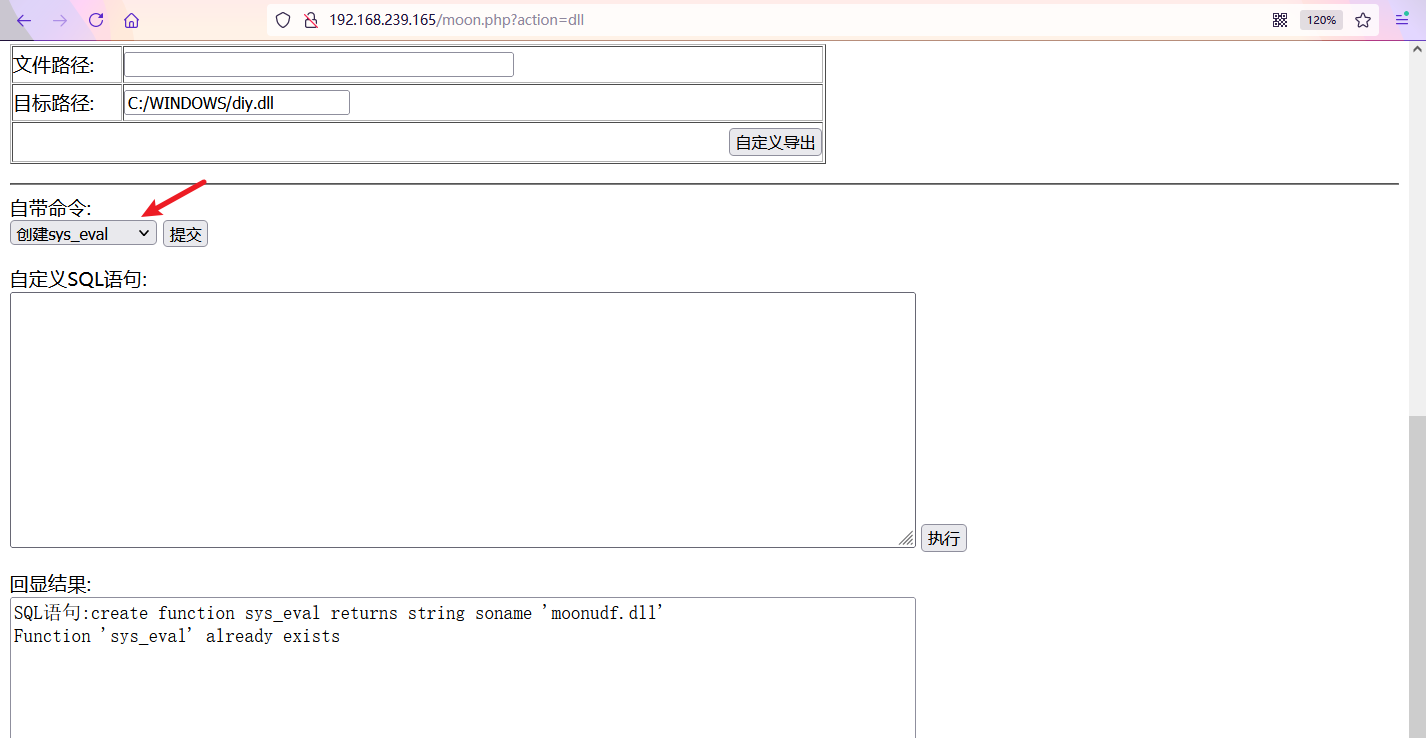This screenshot has height=738, width=1426.
Task: Click the shield tracking protection icon
Action: click(x=283, y=20)
